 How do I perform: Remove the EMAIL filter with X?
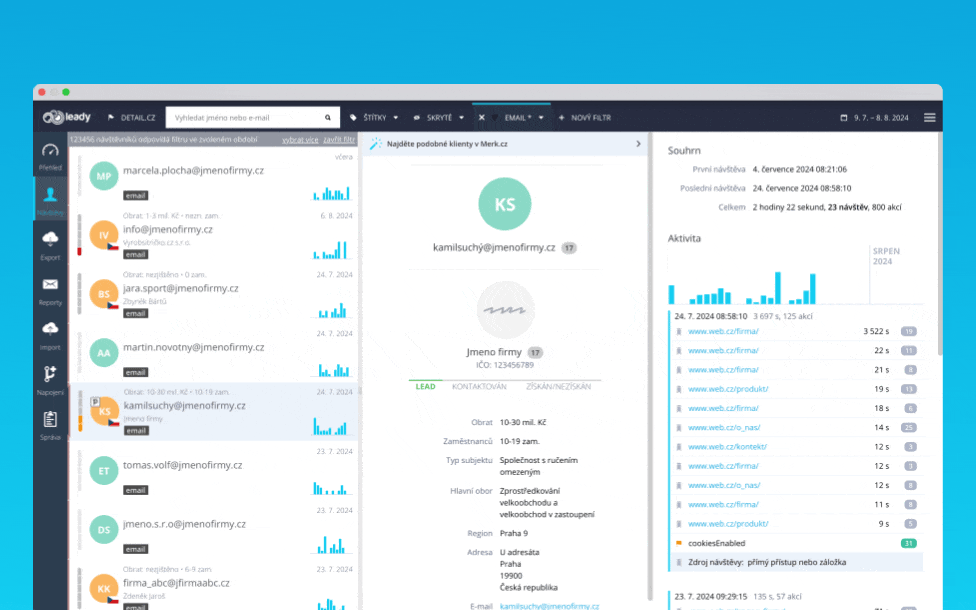pyautogui.click(x=482, y=118)
